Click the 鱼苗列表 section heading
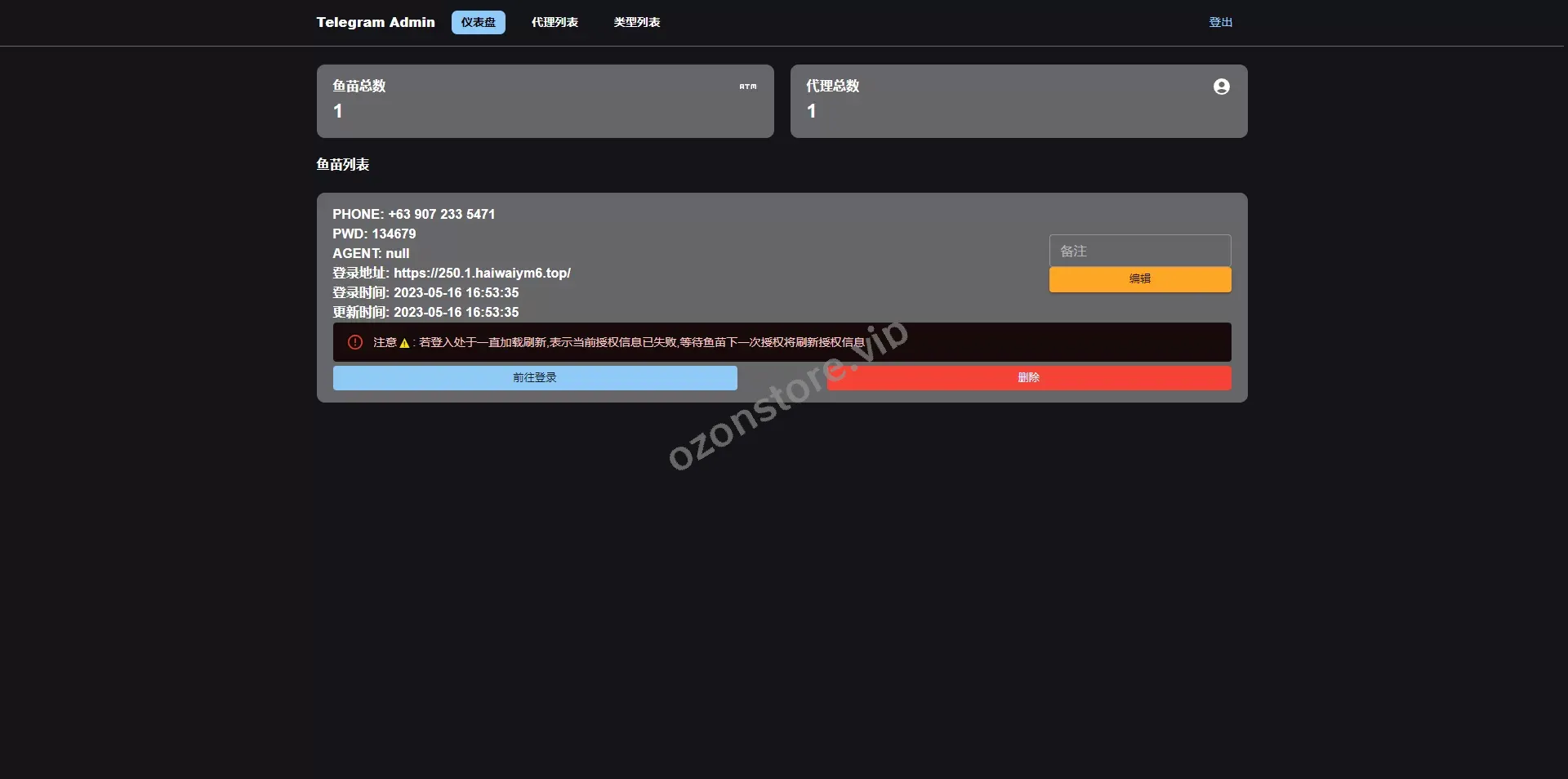 [x=343, y=164]
